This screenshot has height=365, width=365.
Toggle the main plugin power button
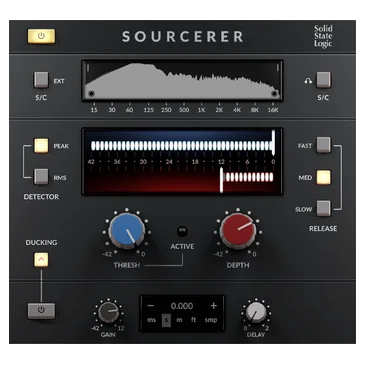coord(41,36)
